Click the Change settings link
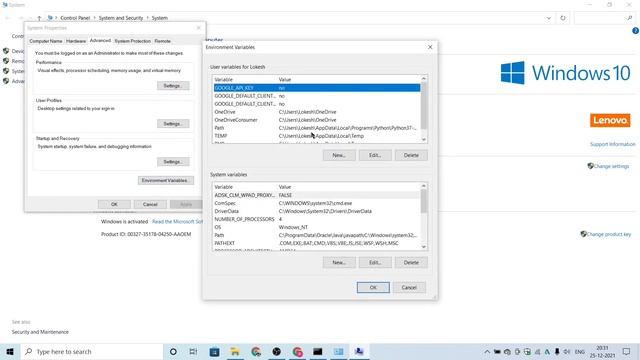Viewport: 640px width, 360px height. click(611, 166)
